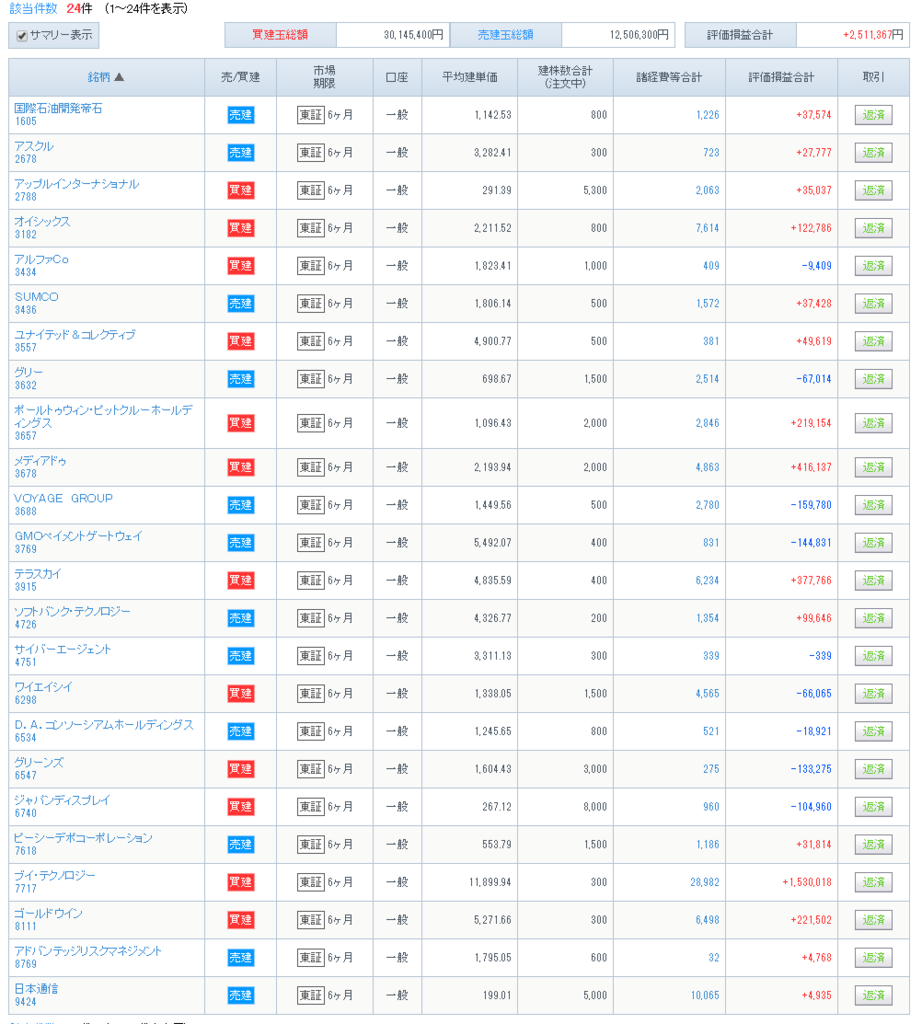The image size is (922, 1024).
Task: Open VOYAGE GROUP stock link
Action: click(x=63, y=498)
